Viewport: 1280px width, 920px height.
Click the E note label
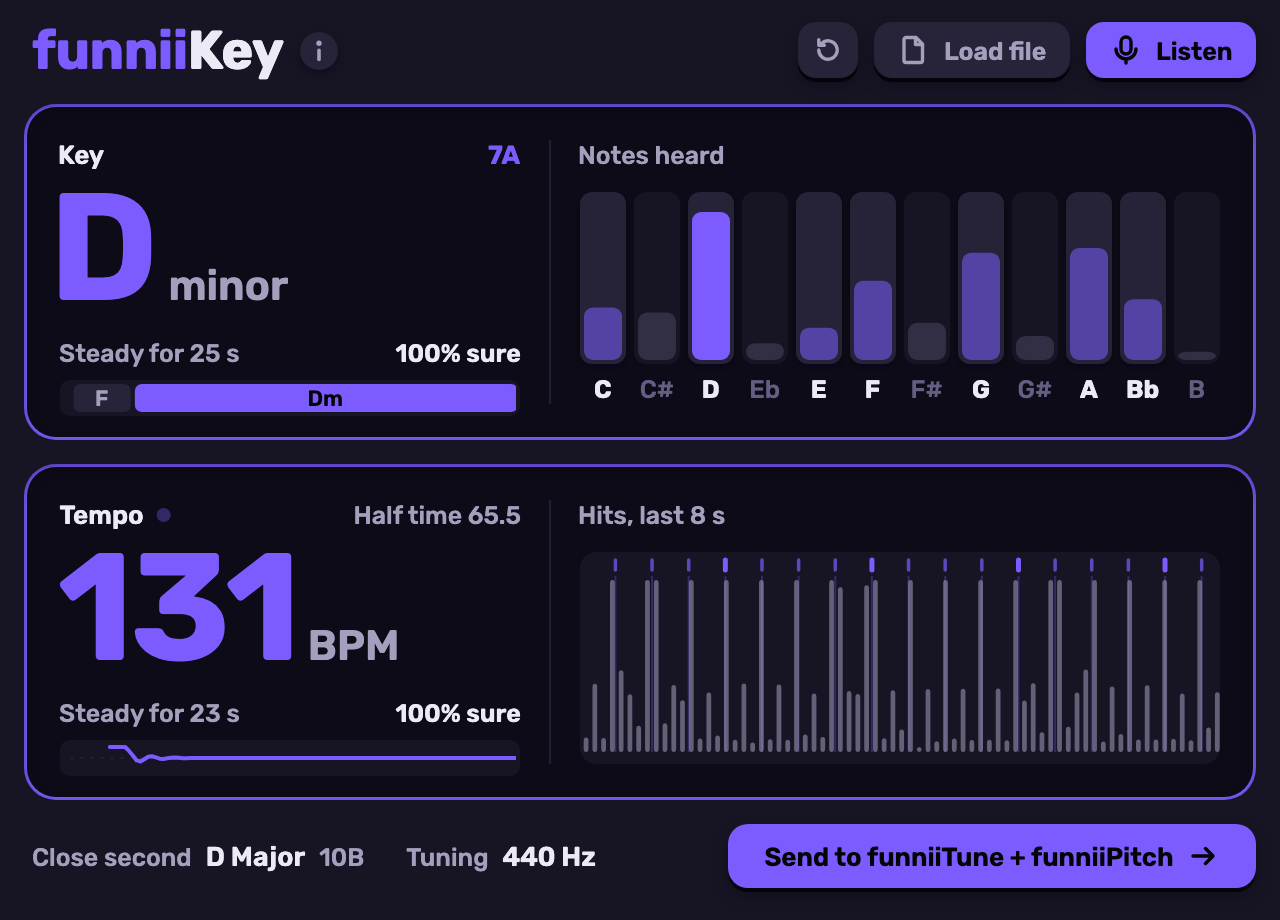(x=819, y=390)
